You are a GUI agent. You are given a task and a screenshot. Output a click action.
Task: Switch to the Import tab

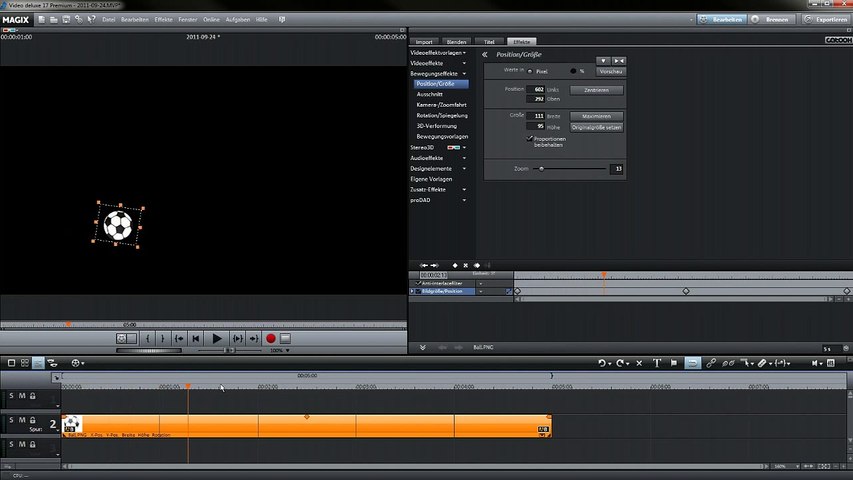click(x=424, y=41)
